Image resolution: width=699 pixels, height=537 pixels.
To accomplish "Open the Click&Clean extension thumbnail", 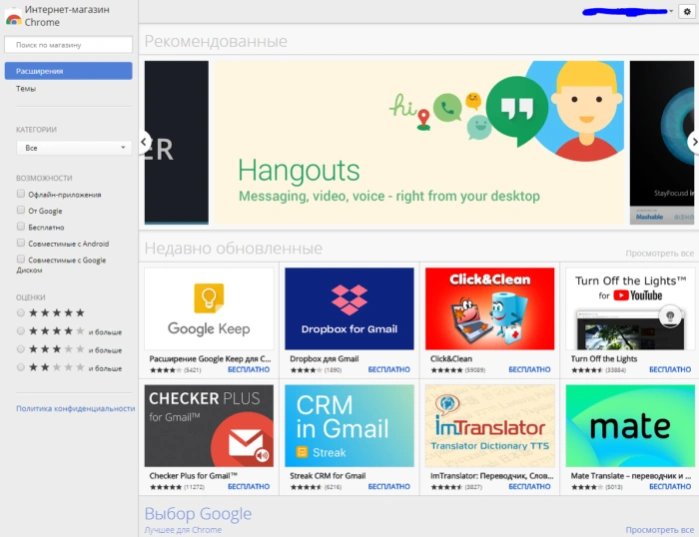I will coord(489,309).
